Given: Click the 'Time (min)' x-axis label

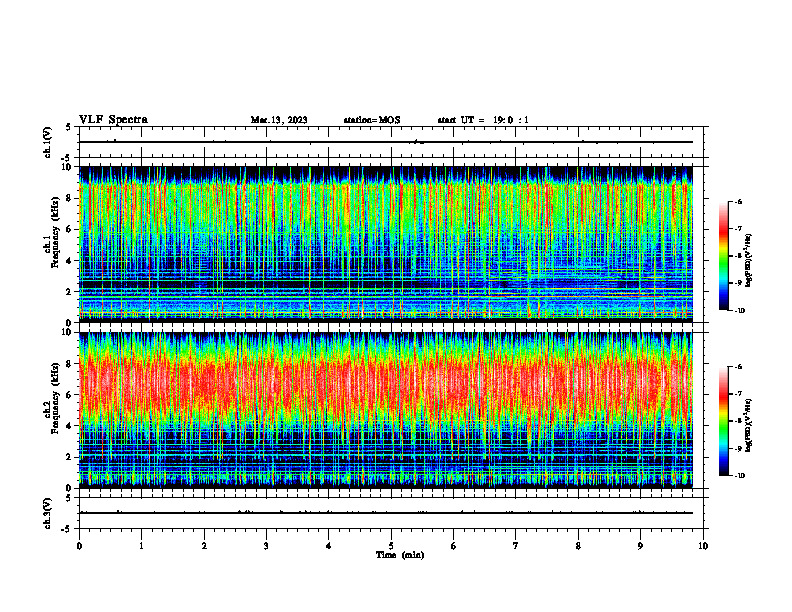Looking at the screenshot, I should pyautogui.click(x=400, y=555).
